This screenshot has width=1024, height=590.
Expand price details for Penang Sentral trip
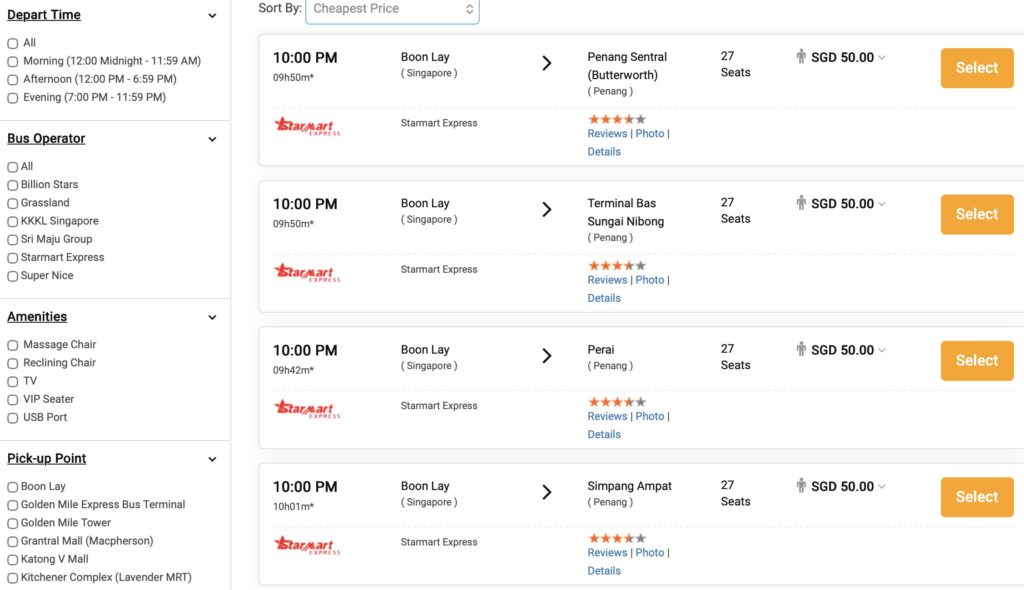(x=882, y=58)
